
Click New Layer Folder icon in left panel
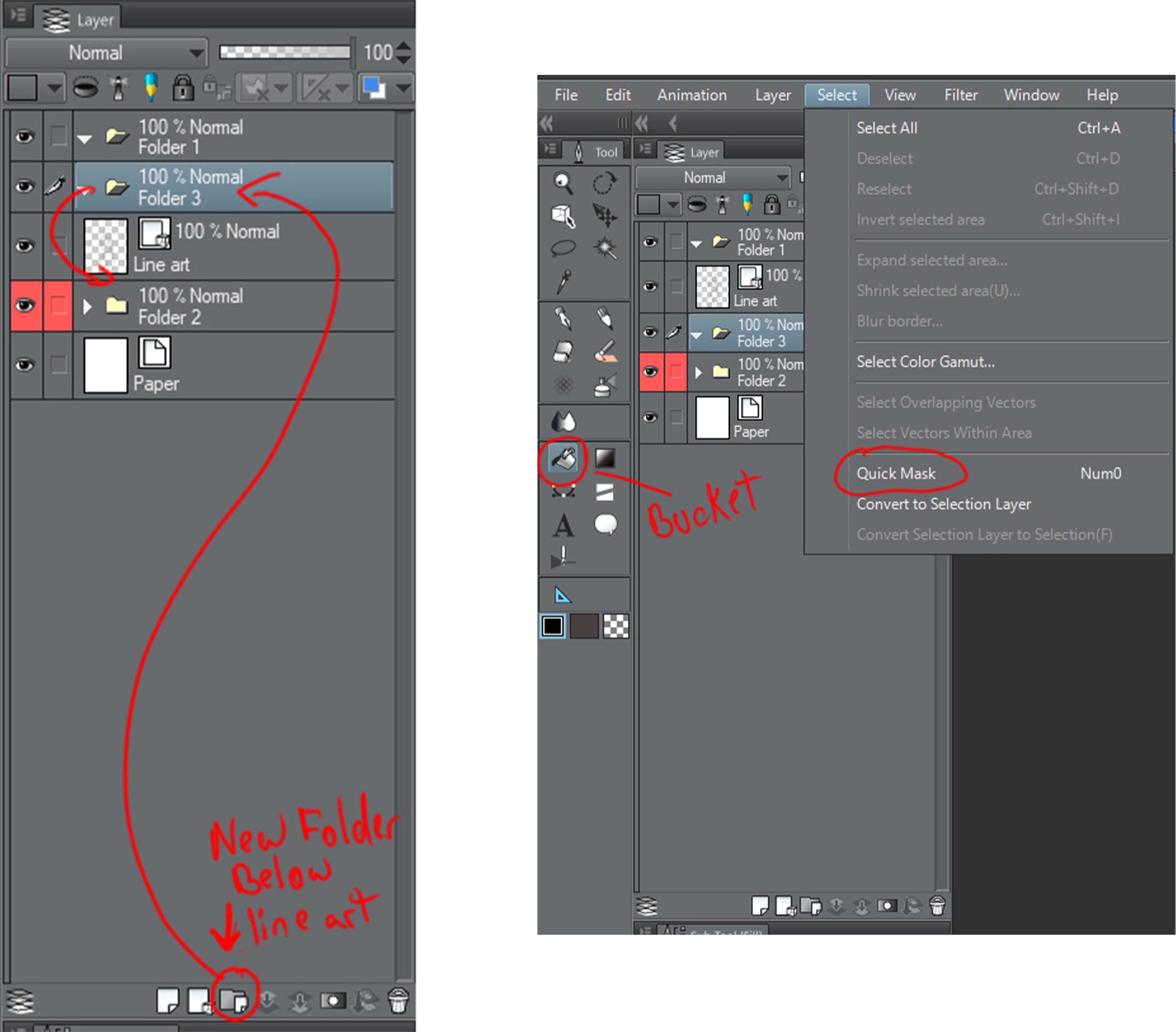tap(234, 1001)
